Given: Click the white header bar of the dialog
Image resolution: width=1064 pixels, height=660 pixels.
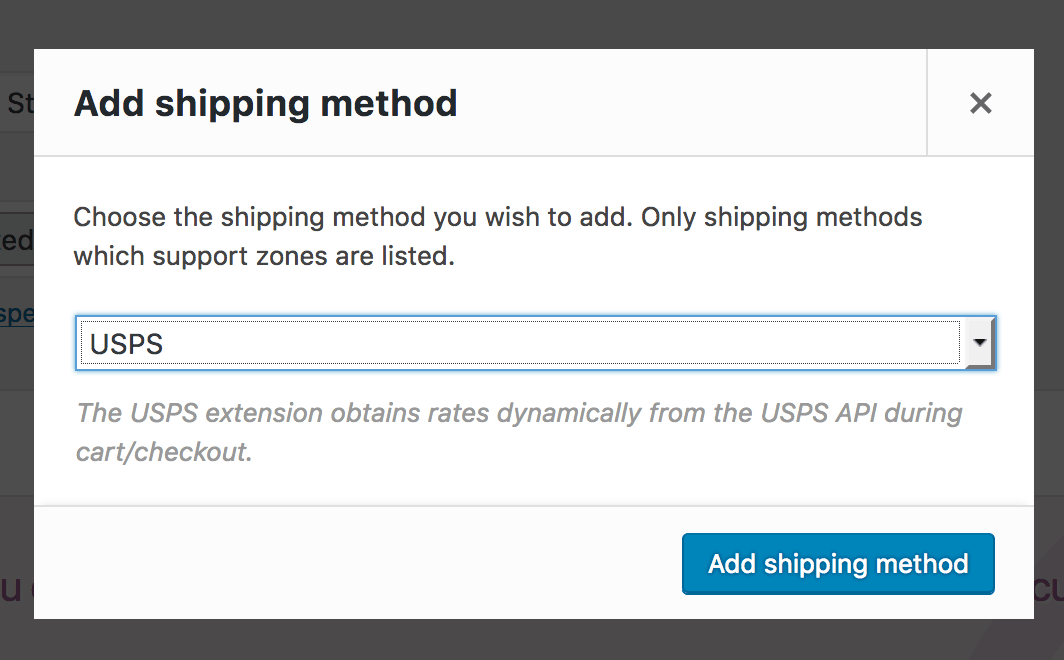Looking at the screenshot, I should coord(600,103).
